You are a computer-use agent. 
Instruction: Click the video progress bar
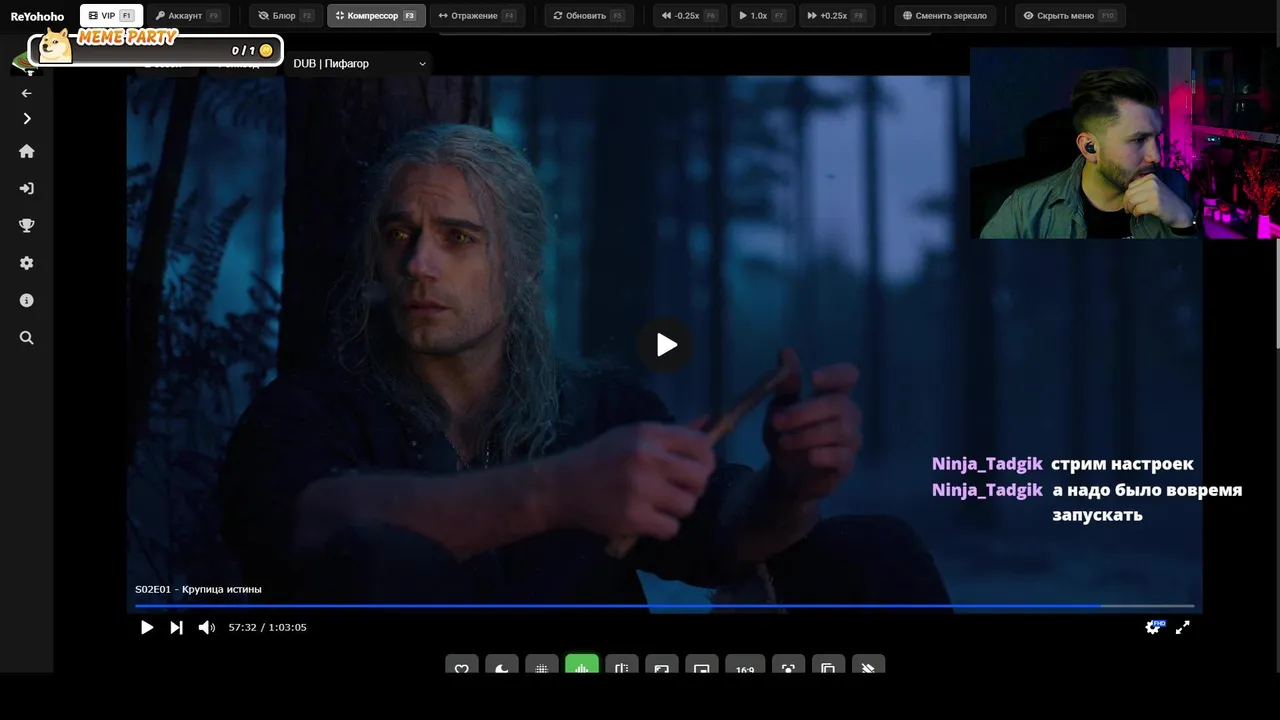[664, 606]
